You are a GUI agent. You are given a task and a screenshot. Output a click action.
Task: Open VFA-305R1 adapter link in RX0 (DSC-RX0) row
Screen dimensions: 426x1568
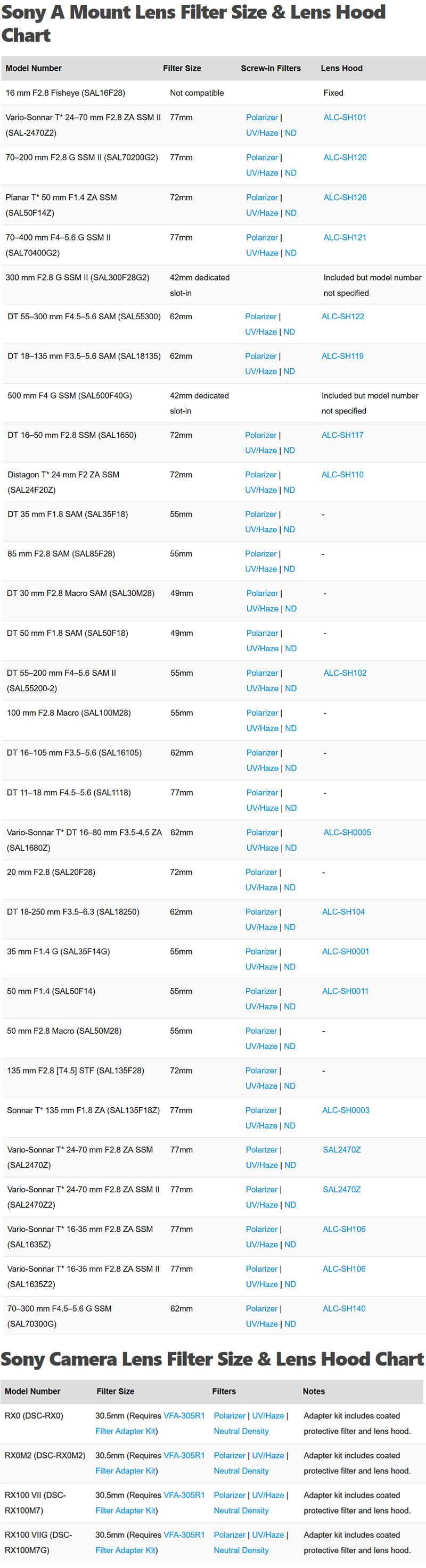(x=184, y=1416)
